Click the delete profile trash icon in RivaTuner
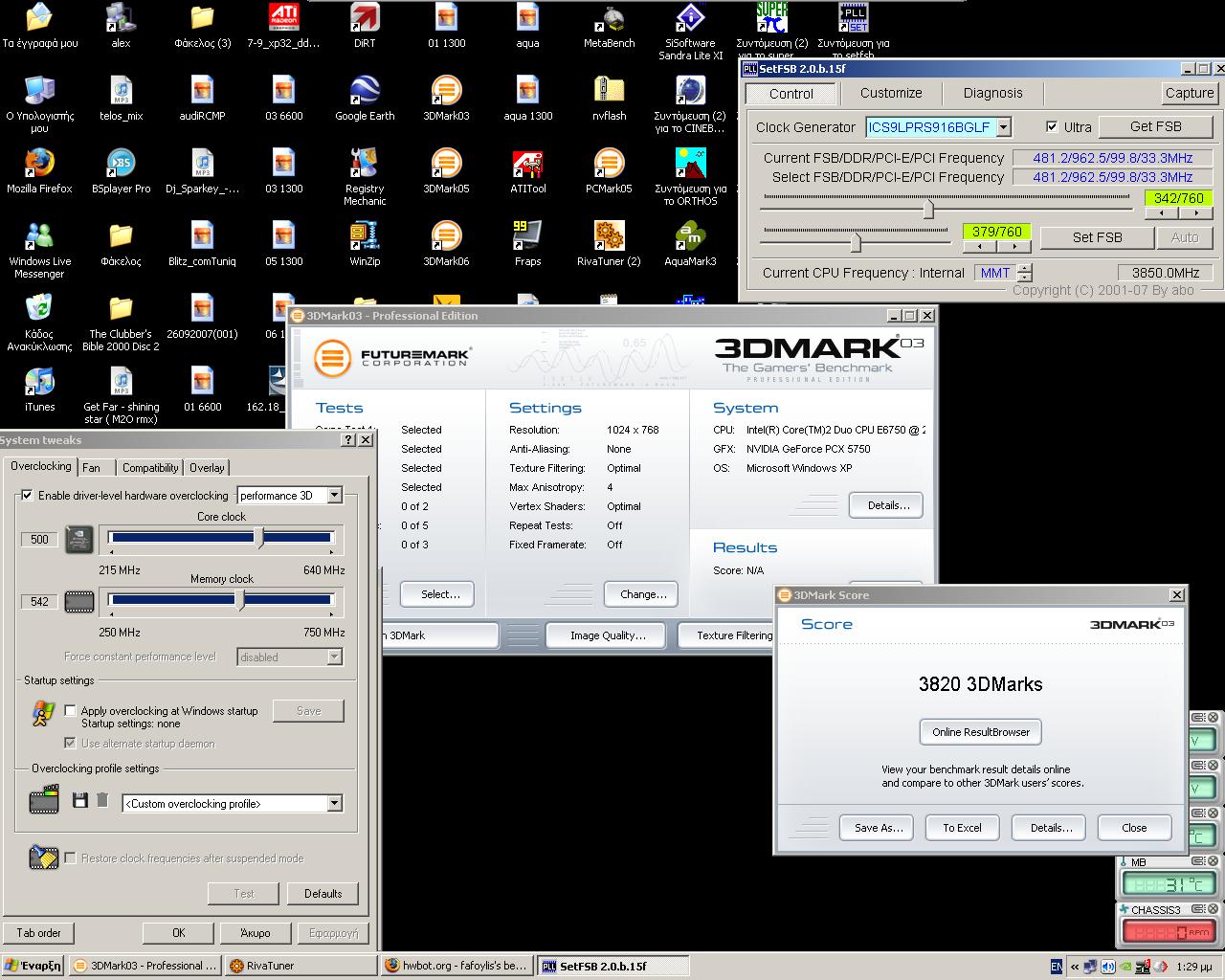The height and width of the screenshot is (980, 1225). click(x=102, y=800)
